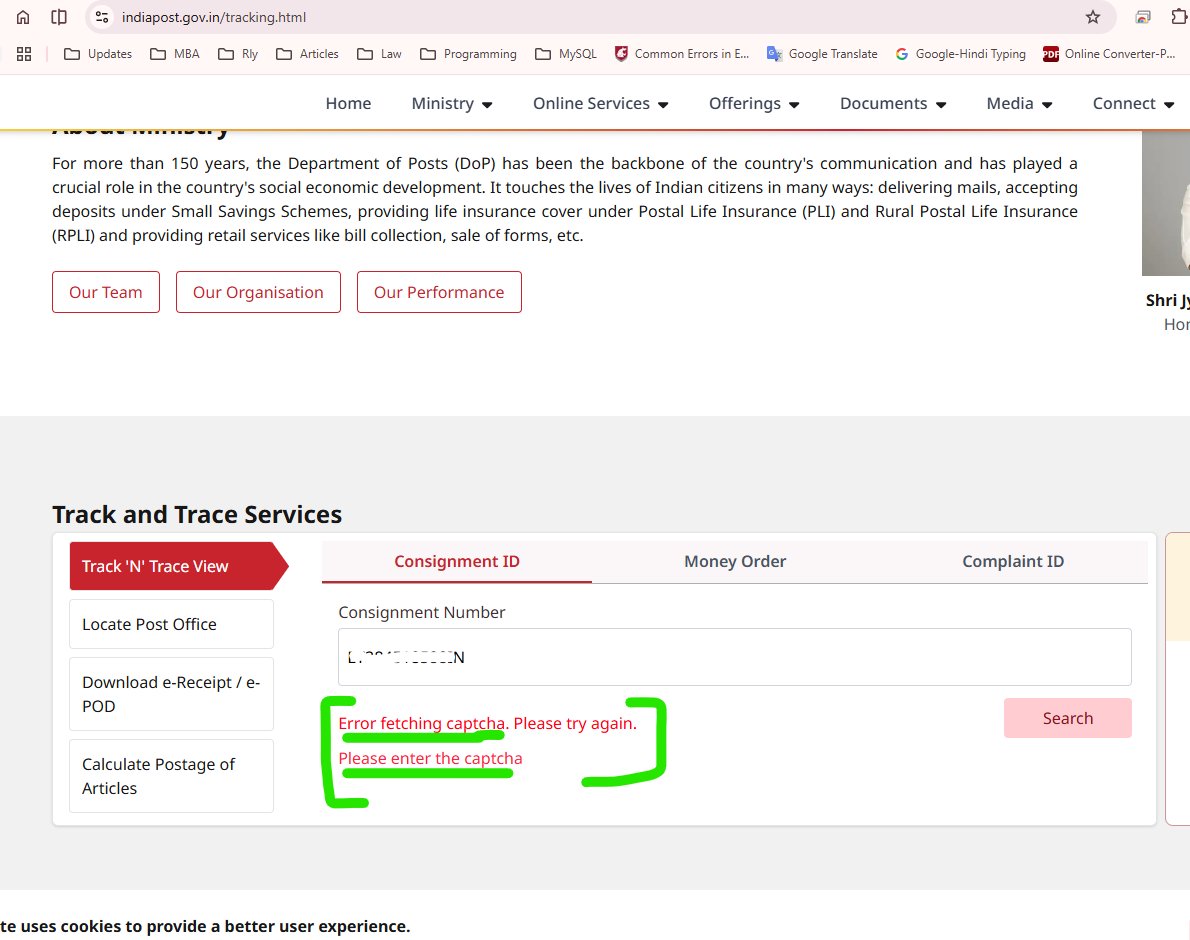The height and width of the screenshot is (940, 1190).
Task: Expand the Ministry dropdown menu
Action: (x=452, y=103)
